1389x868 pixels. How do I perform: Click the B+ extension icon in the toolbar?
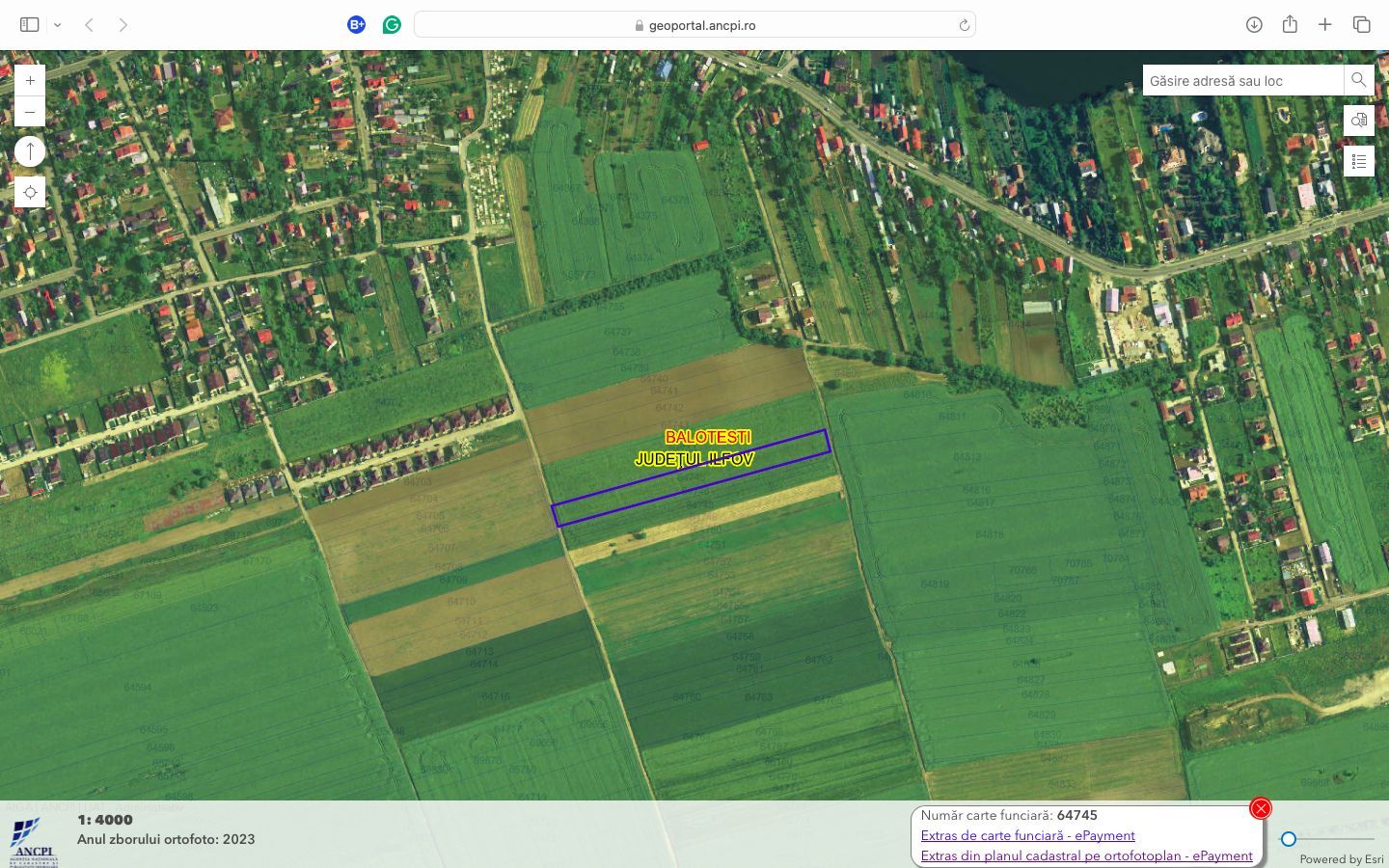[x=356, y=24]
